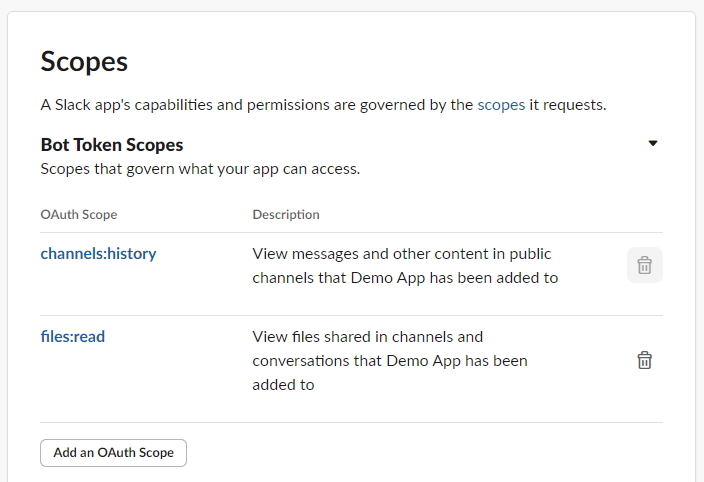The width and height of the screenshot is (704, 482).
Task: Click "it requests." text after scopes link
Action: pos(568,105)
